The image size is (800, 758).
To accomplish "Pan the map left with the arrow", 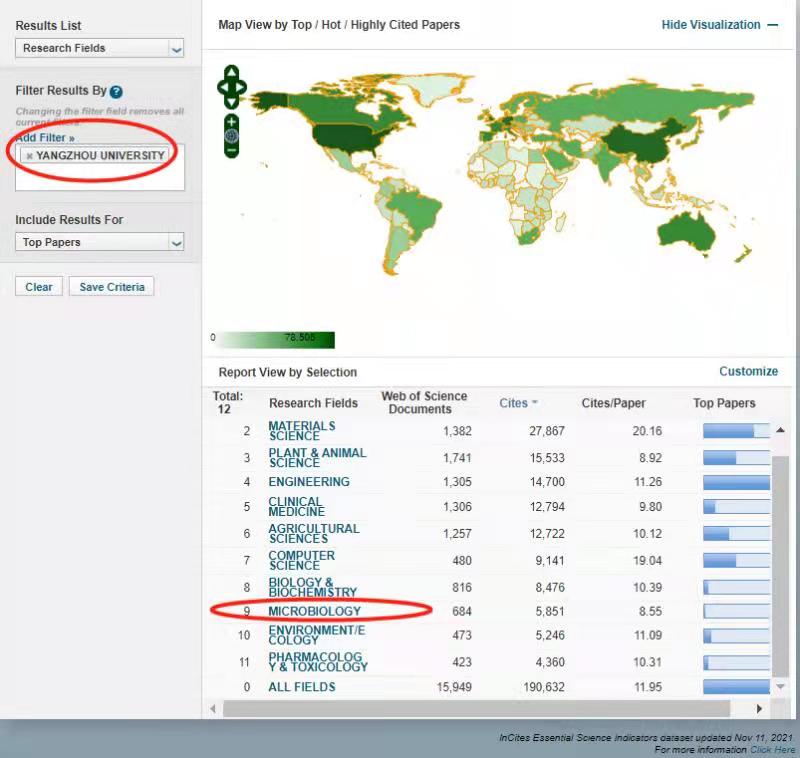I will pos(222,88).
